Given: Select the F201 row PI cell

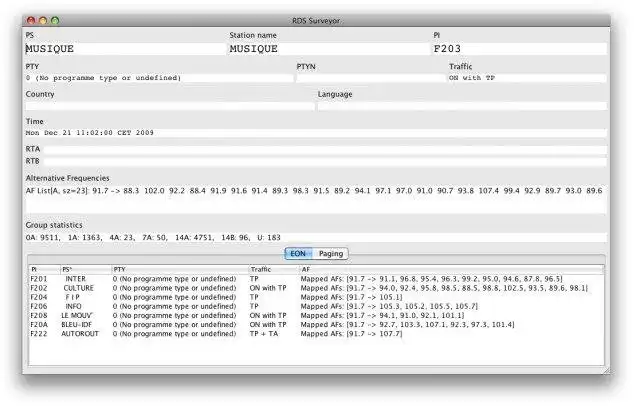Looking at the screenshot, I should 39,279.
